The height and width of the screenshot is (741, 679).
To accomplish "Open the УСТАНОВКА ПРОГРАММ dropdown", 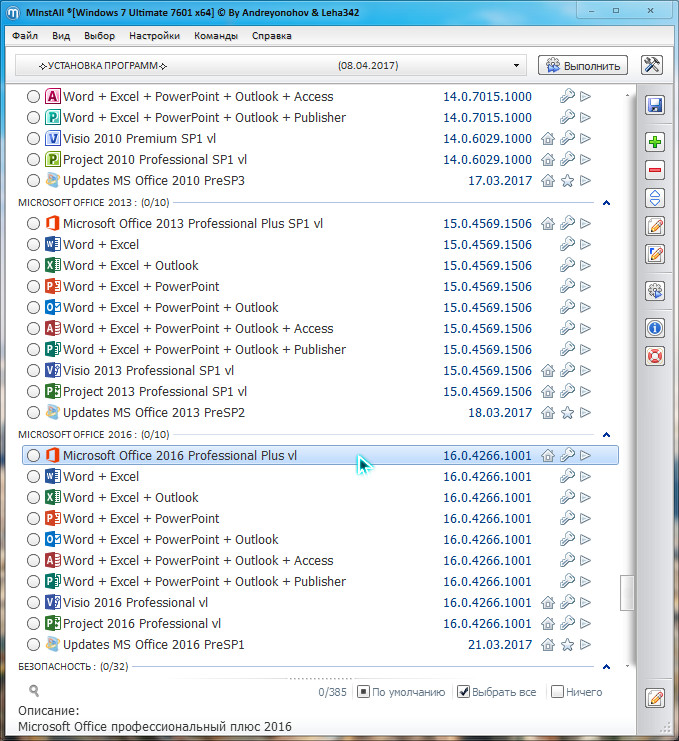I will (270, 65).
